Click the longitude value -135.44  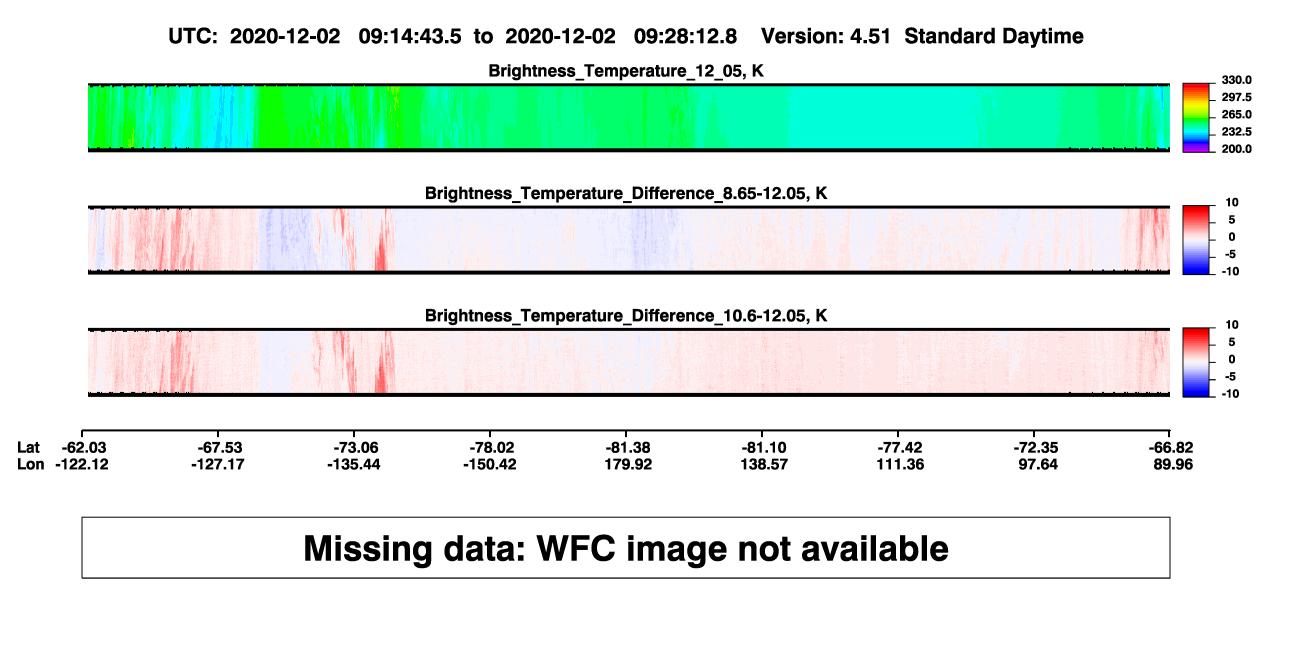[354, 464]
